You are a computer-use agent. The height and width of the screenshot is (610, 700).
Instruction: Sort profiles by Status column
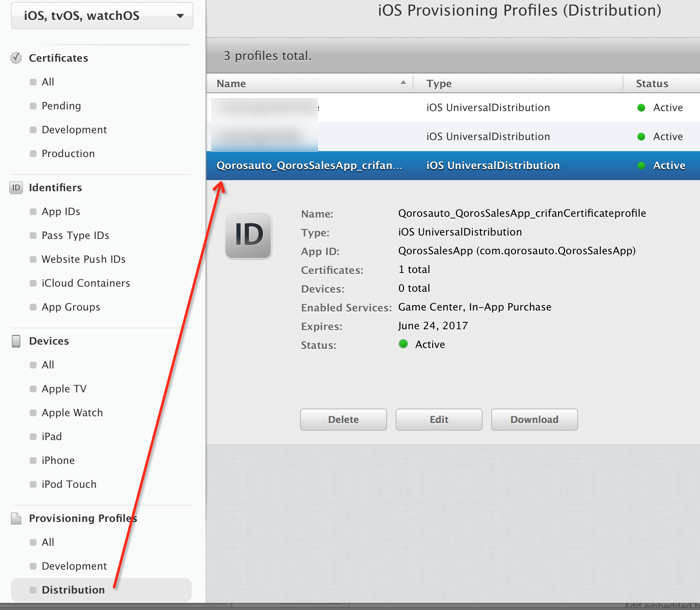click(x=652, y=84)
